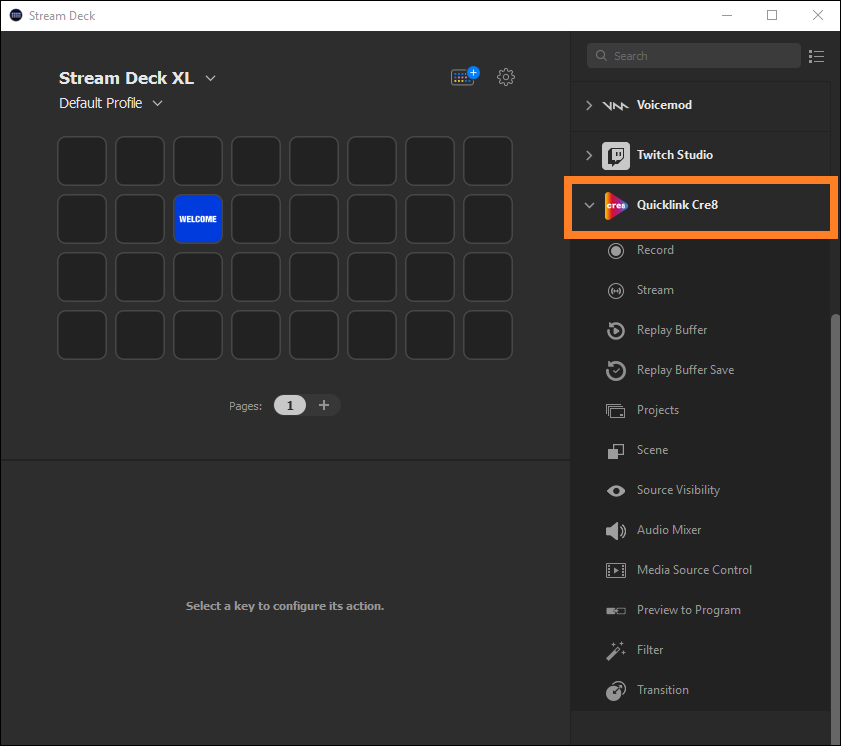Click the Source Visibility eye icon
The image size is (841, 746).
(616, 491)
